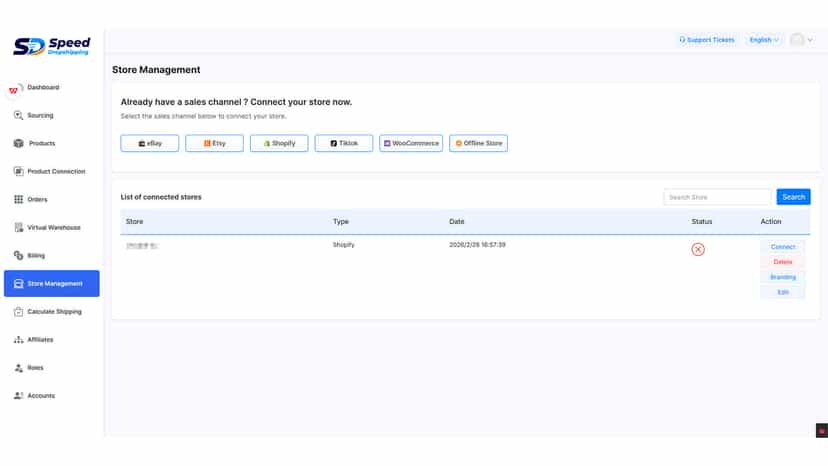Expand the English language dropdown

[764, 40]
